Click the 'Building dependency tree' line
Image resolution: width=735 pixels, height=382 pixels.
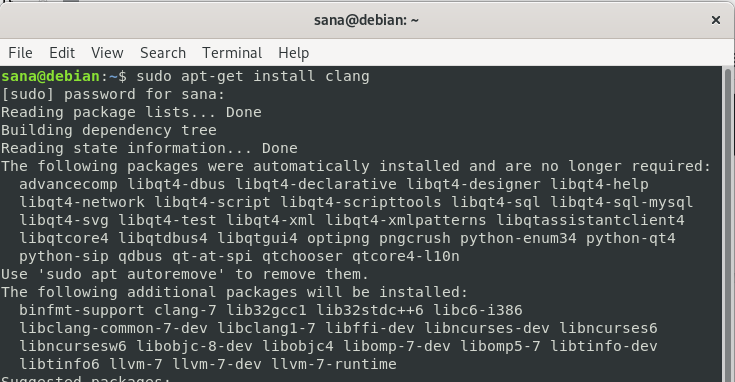click(x=109, y=130)
